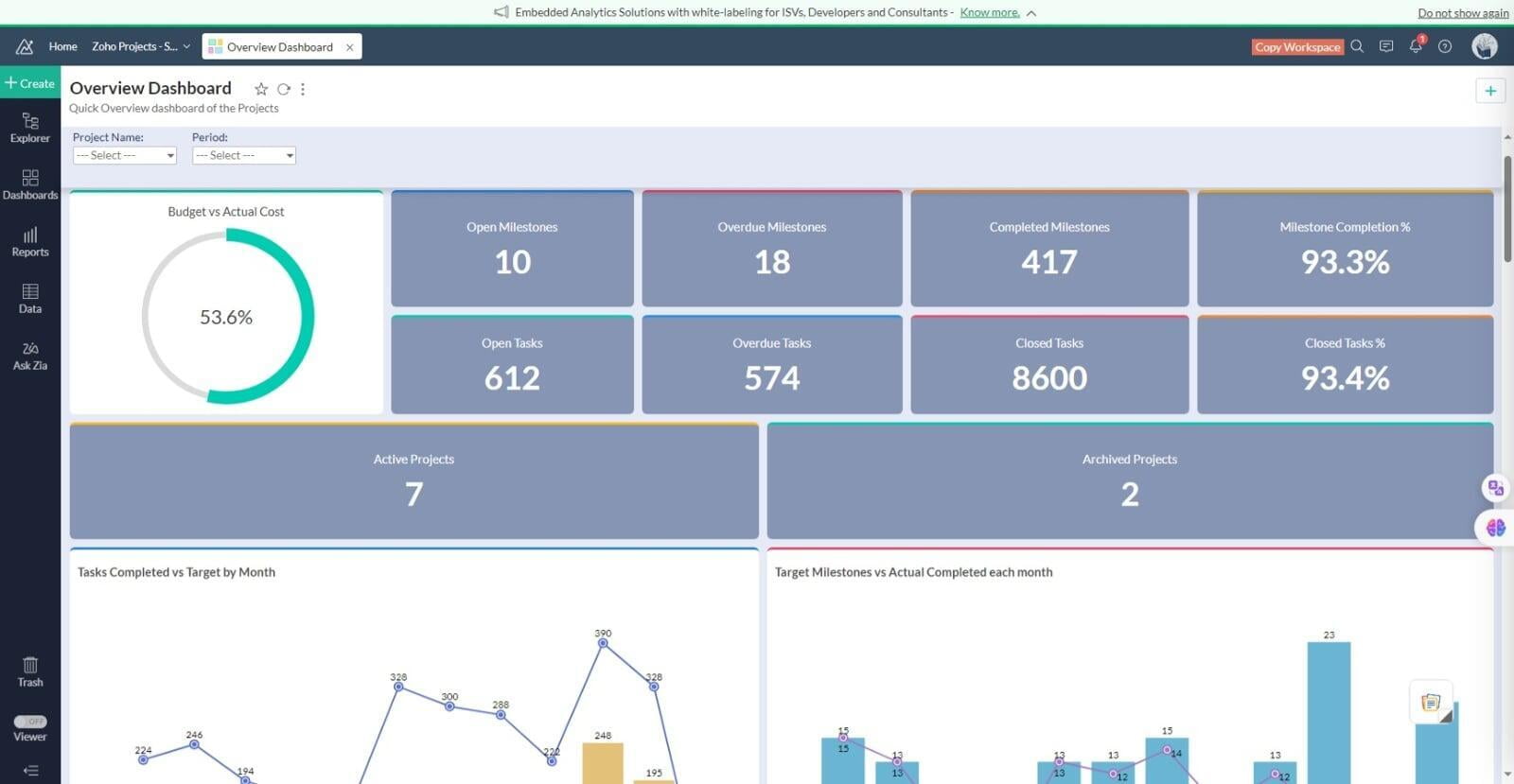Click the 53.6% value in the gauge
Image resolution: width=1514 pixels, height=784 pixels.
tap(226, 317)
